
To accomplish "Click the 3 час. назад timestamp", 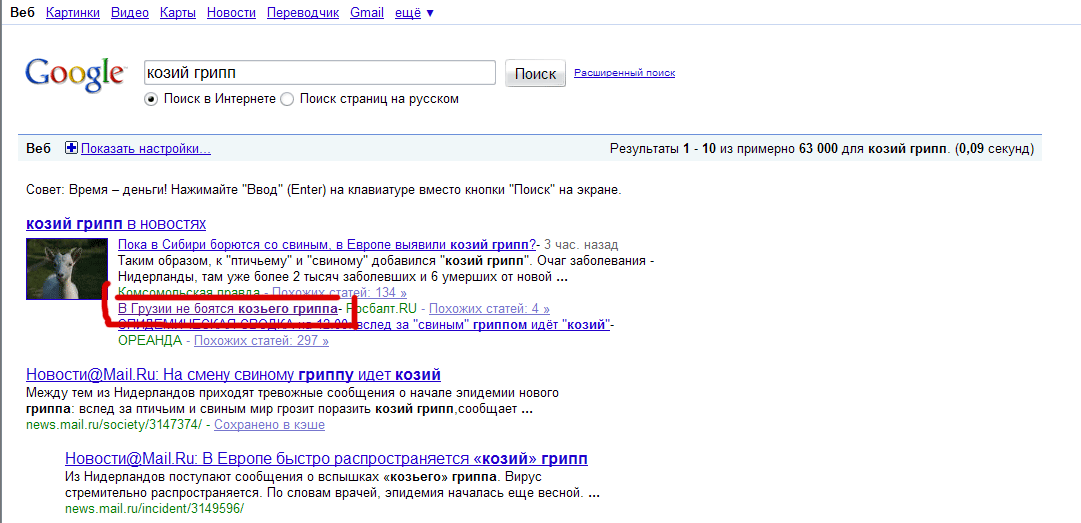I will click(581, 245).
